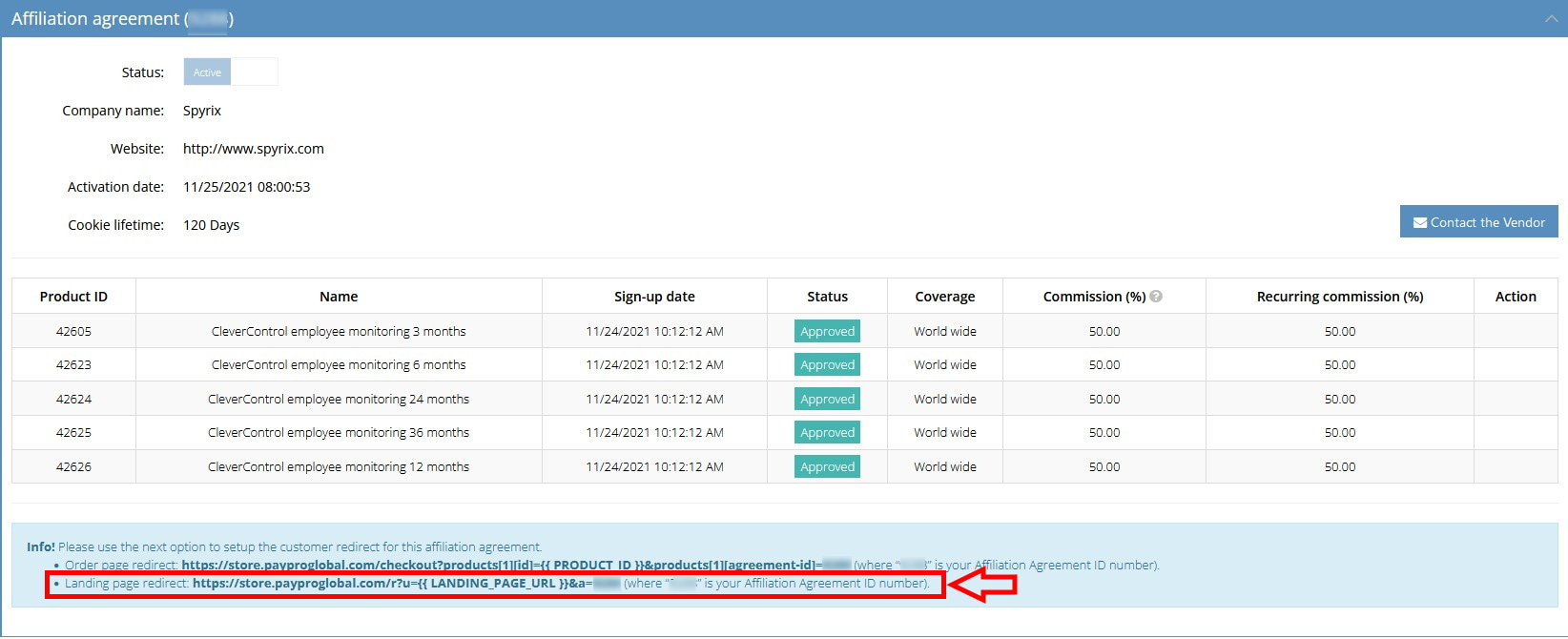Click Approved badge for product 42625
Image resolution: width=1568 pixels, height=639 pixels.
827,432
